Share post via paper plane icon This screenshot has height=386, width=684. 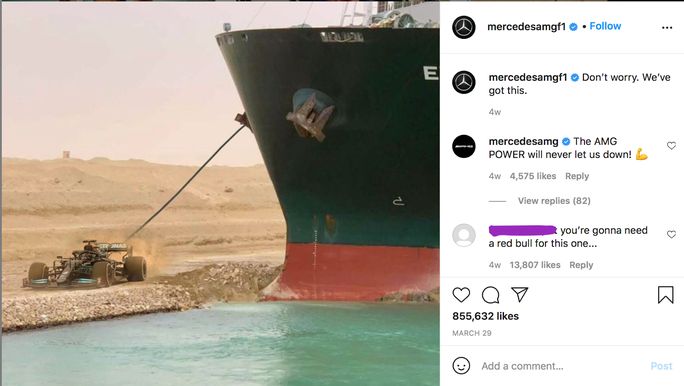click(x=520, y=294)
